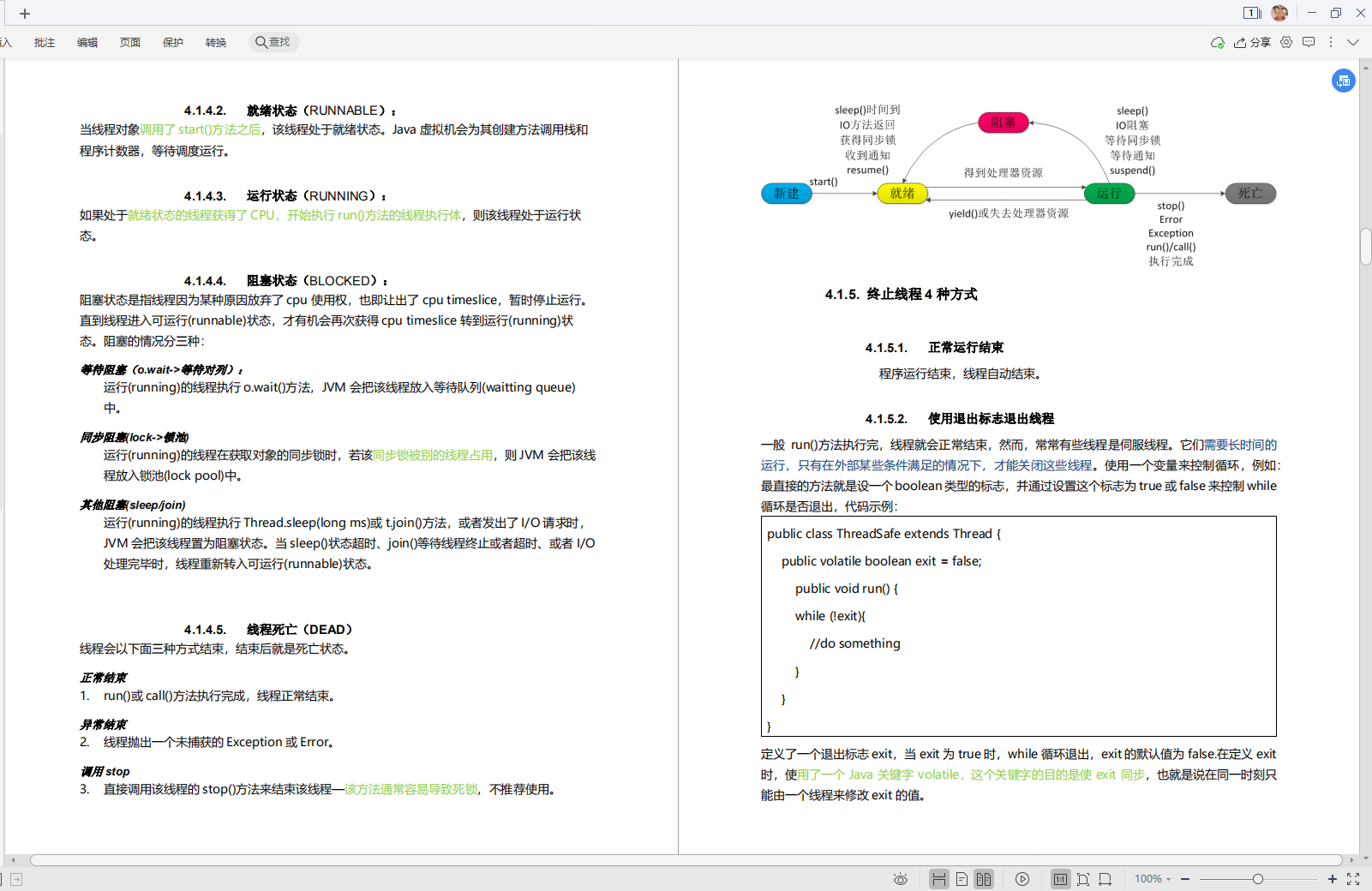Click horizontal scrollbar right arrow
The width and height of the screenshot is (1372, 891).
click(1351, 860)
